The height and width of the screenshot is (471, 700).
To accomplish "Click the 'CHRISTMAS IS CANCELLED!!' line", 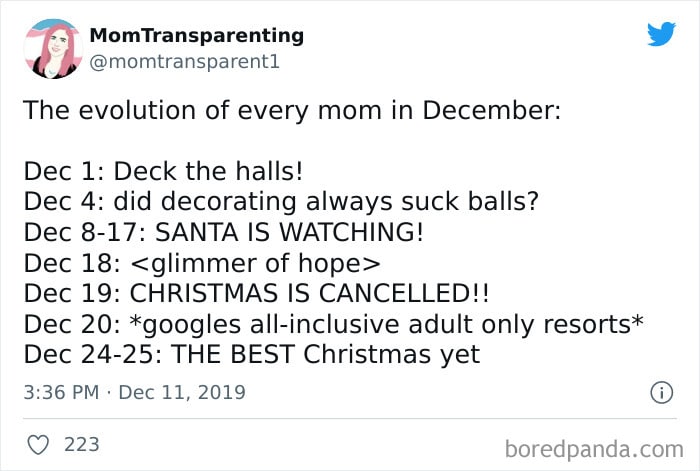I will (257, 293).
